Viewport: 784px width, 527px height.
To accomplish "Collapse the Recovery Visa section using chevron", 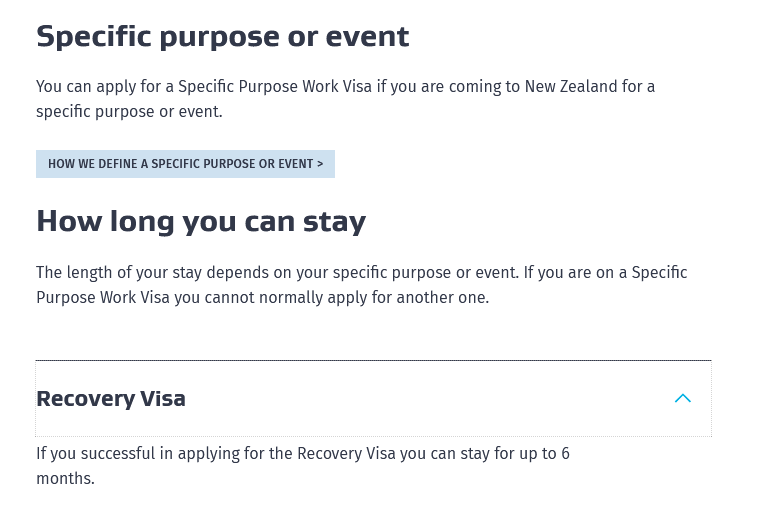I will tap(682, 398).
